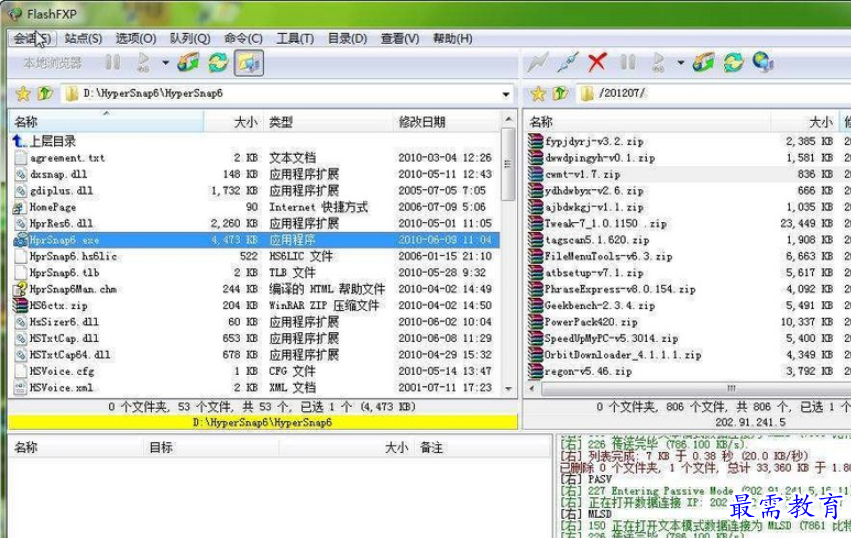Toggle the local/remote browser switch icon

pyautogui.click(x=249, y=63)
